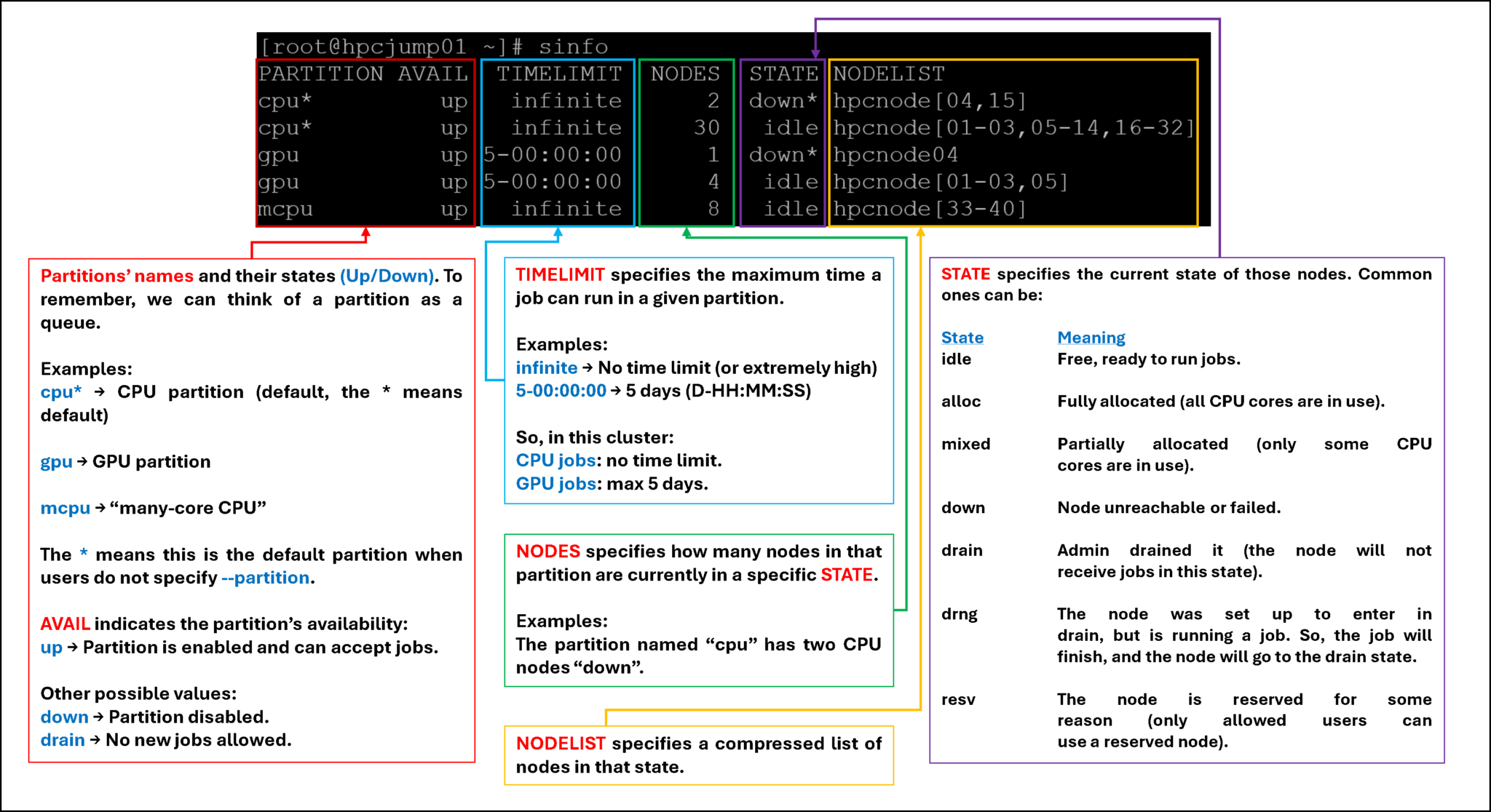Click the red NODELIST word in the yellow box
Viewport: 1491px width, 812px height.
pyautogui.click(x=560, y=744)
